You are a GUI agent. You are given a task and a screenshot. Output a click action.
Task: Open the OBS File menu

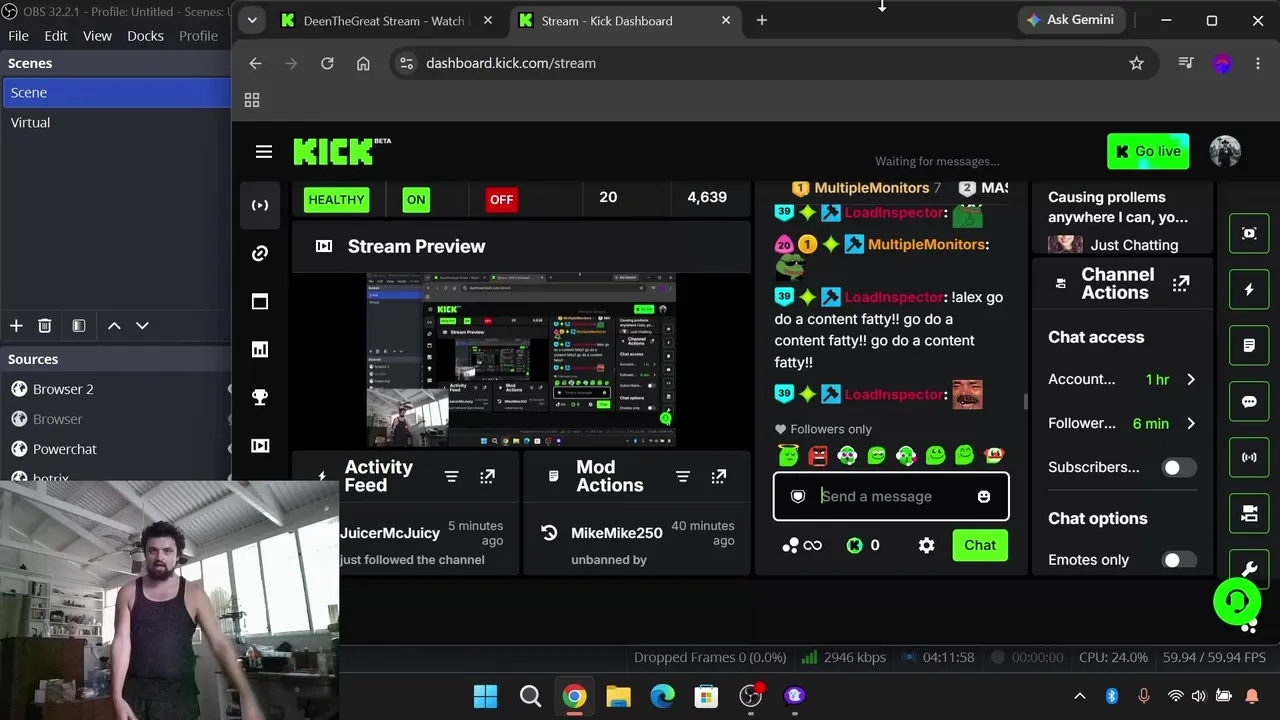coord(18,35)
